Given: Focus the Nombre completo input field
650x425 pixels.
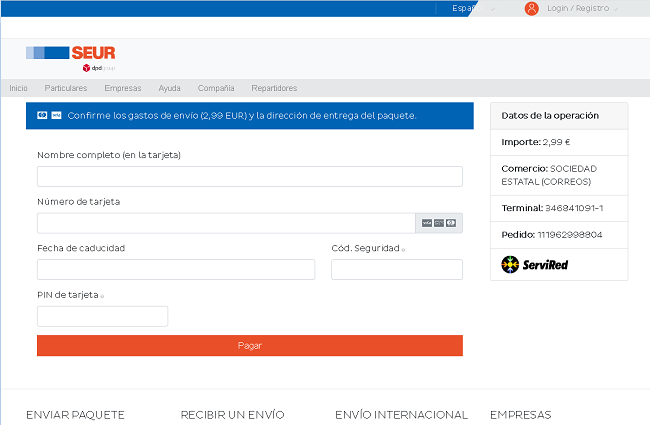Looking at the screenshot, I should 249,177.
